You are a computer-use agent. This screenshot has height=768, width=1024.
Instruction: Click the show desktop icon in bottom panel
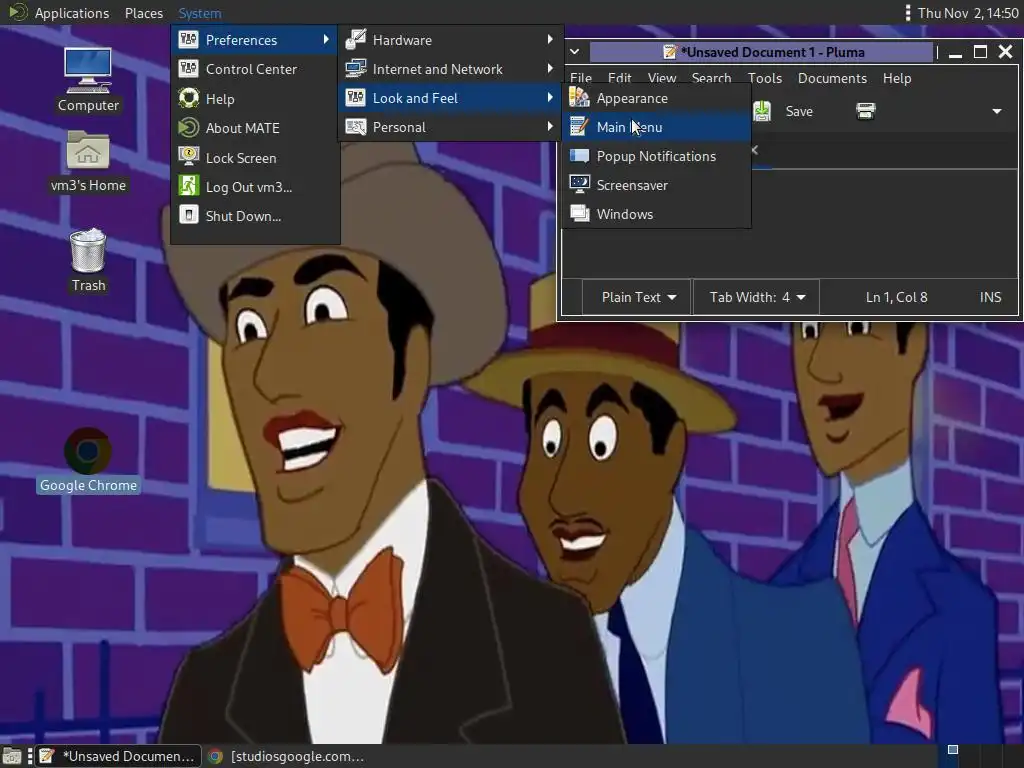(12, 756)
